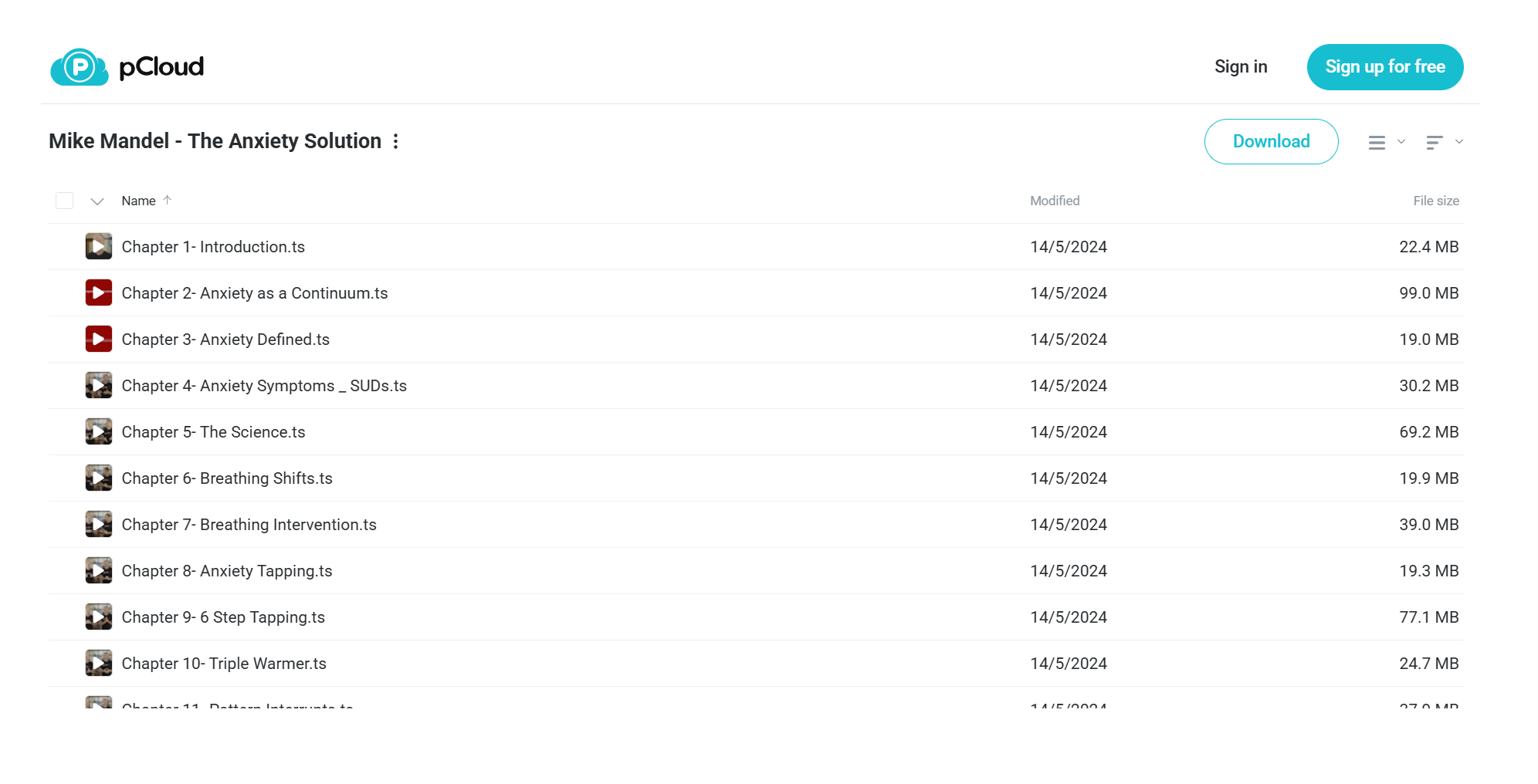Click Chapter 1 Introduction video thumbnail icon
The height and width of the screenshot is (784, 1538).
click(x=99, y=246)
